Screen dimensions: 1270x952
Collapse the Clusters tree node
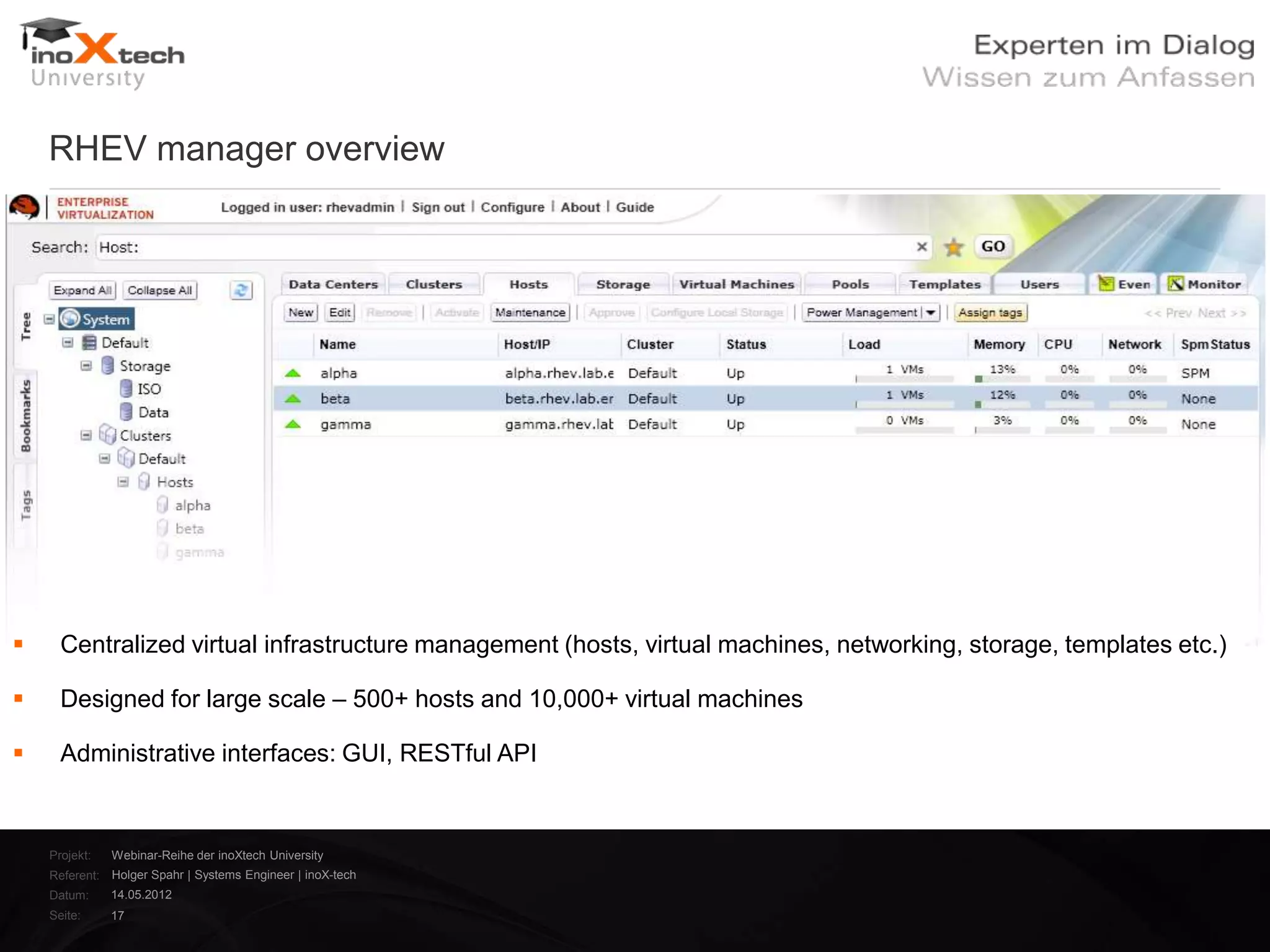click(x=86, y=435)
